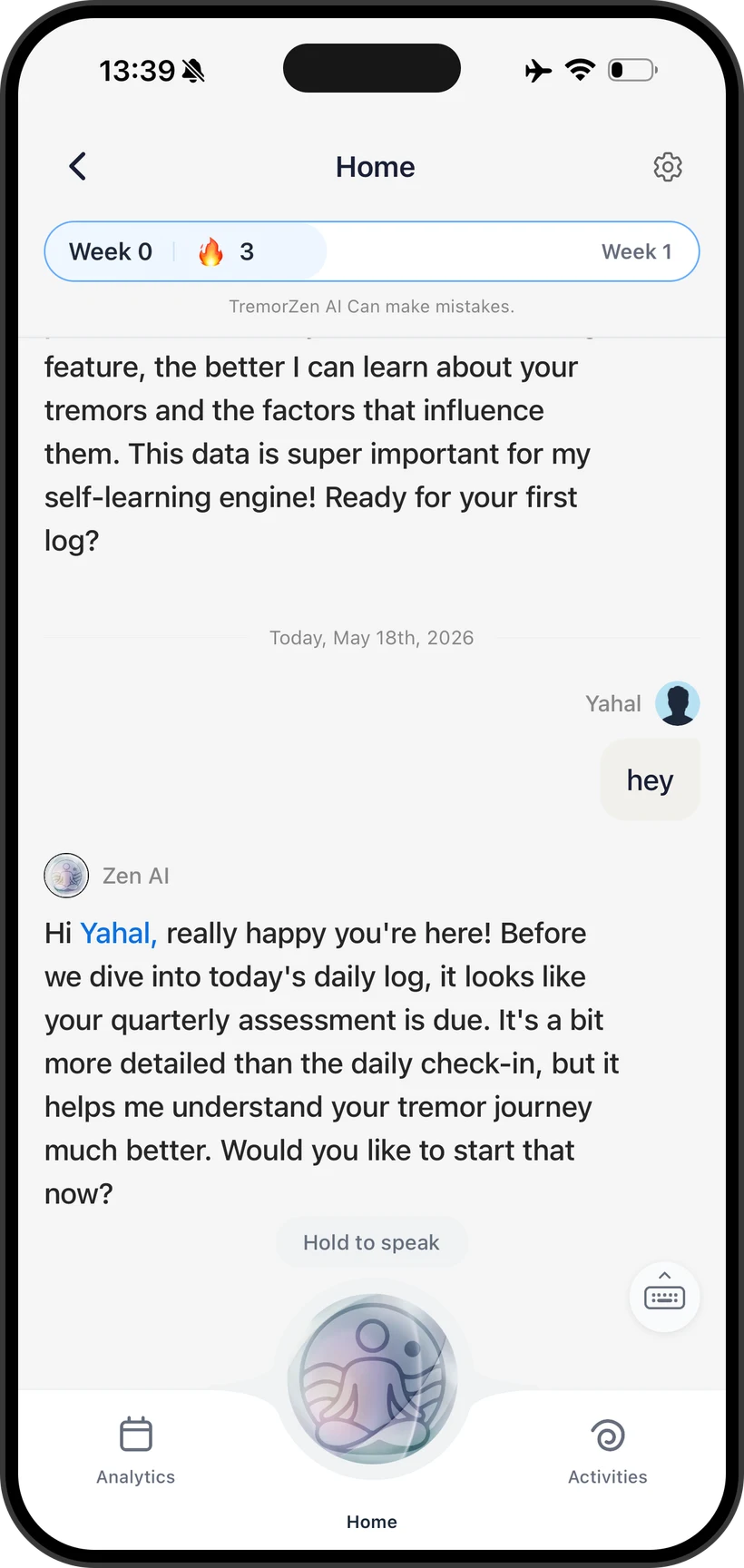Tap the meditation orb microphone button
Viewport: 744px width, 1568px height.
pyautogui.click(x=372, y=1378)
